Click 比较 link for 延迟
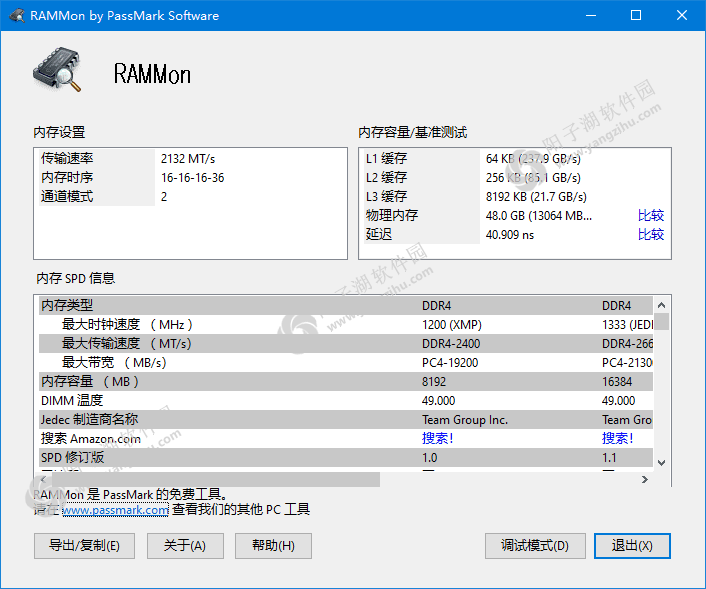Image resolution: width=706 pixels, height=589 pixels. click(651, 234)
